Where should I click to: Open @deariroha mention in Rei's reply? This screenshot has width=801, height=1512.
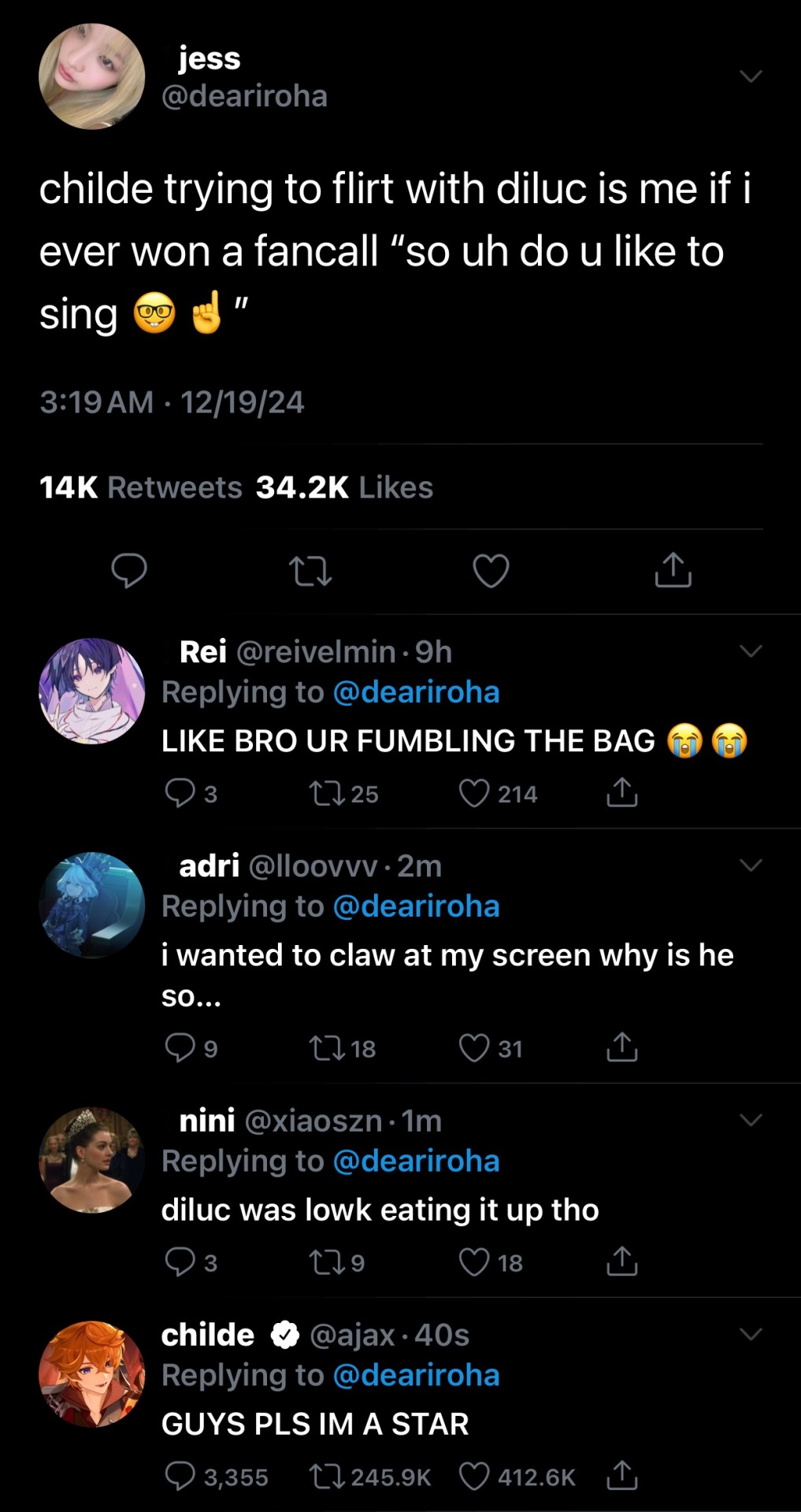point(416,692)
